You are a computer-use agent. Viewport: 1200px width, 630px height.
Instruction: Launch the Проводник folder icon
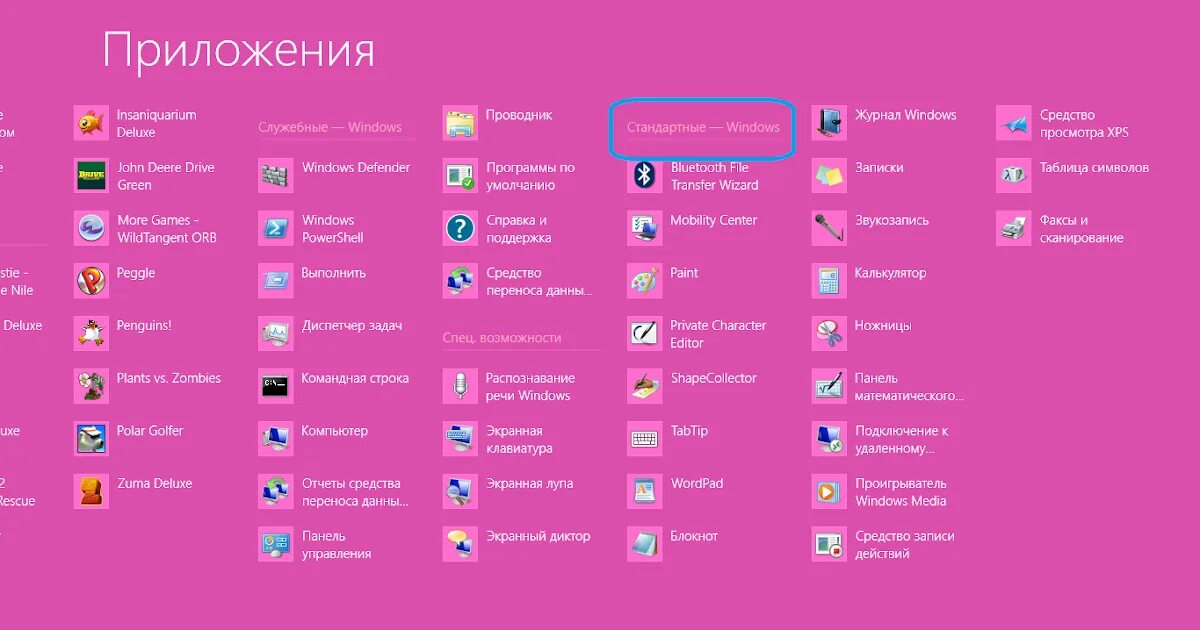pyautogui.click(x=460, y=123)
